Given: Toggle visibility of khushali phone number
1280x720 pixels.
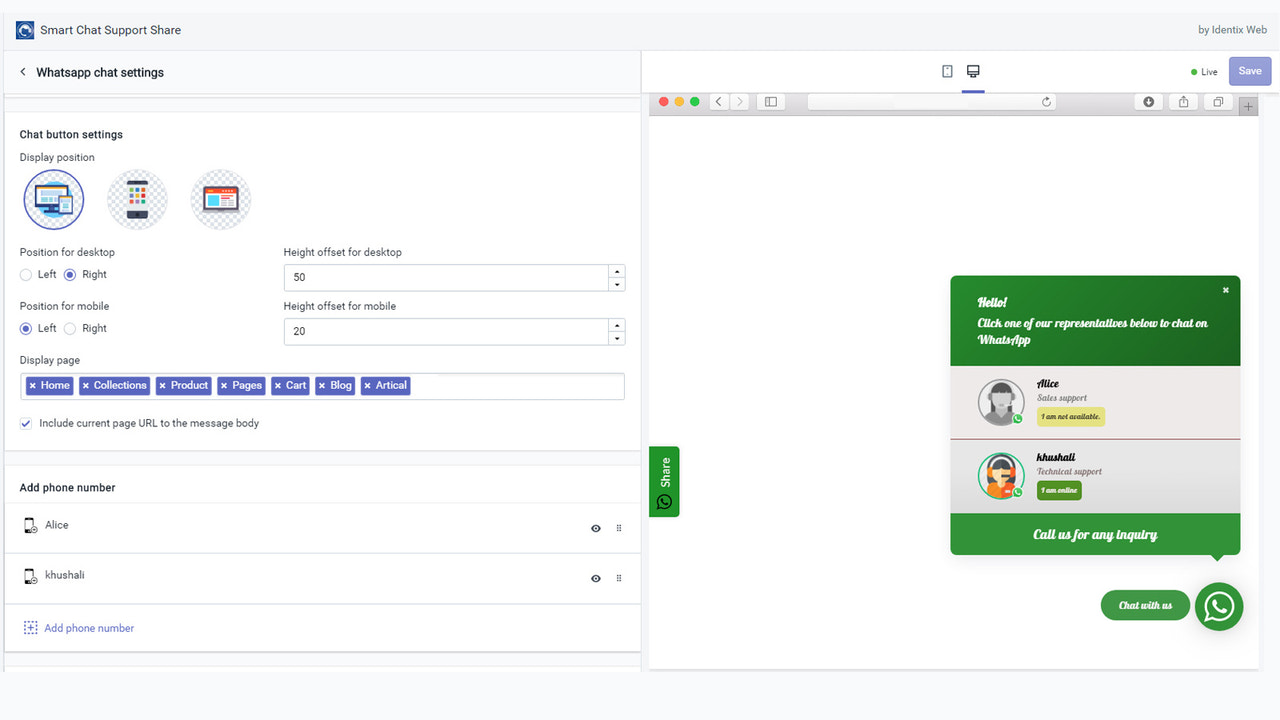Looking at the screenshot, I should click(595, 578).
